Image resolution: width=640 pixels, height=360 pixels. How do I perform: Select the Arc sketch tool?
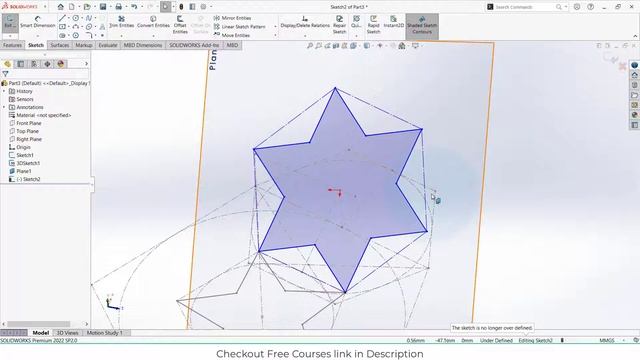coord(76,27)
